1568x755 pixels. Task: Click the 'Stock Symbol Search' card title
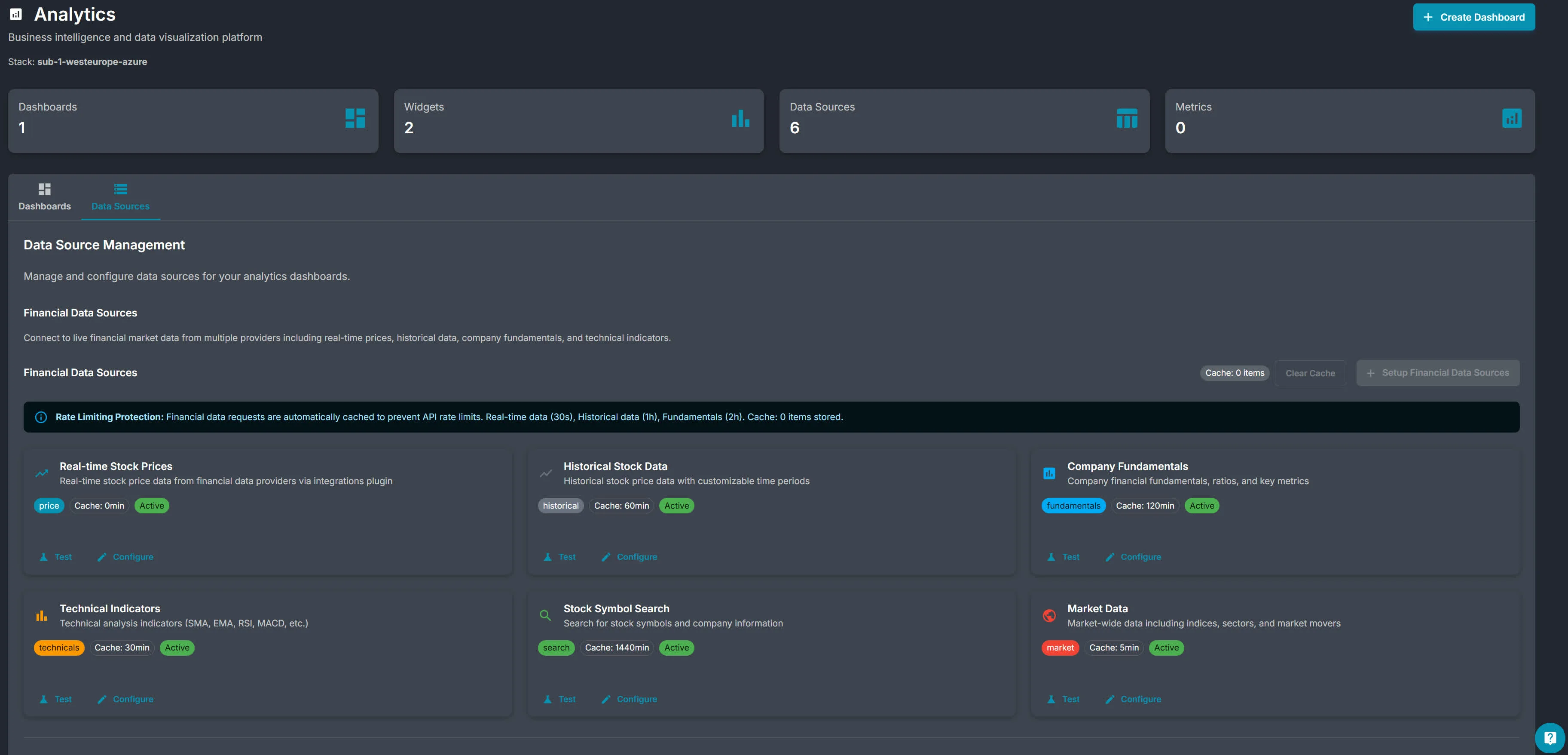coord(616,609)
